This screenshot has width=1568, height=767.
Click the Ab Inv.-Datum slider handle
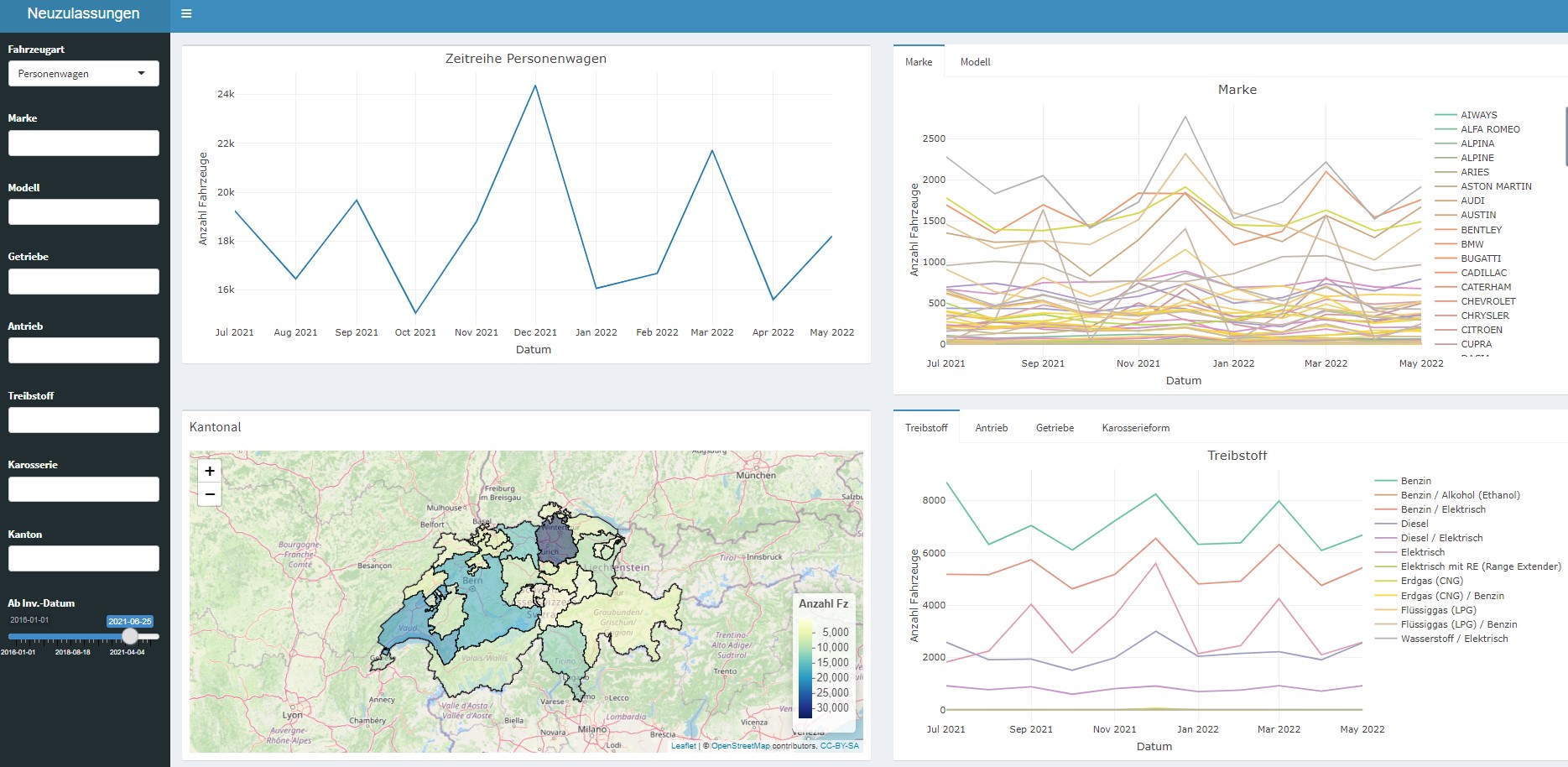[x=130, y=636]
